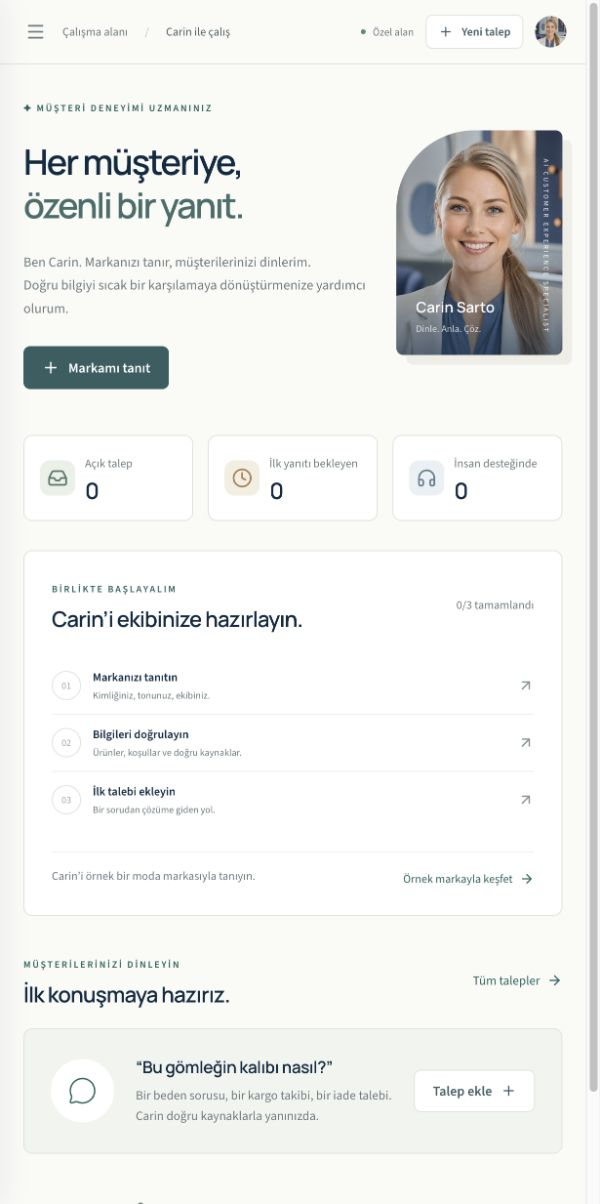
Task: Click the İlk konuşmaya hazırız heading
Action: pos(127,995)
